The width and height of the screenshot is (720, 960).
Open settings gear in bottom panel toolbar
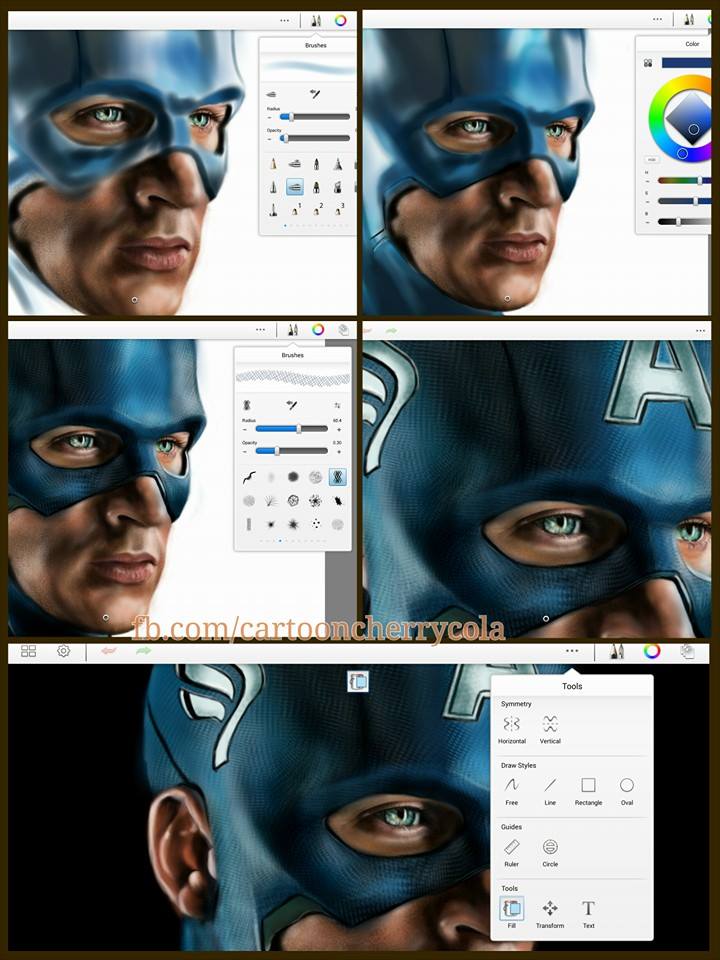click(64, 651)
